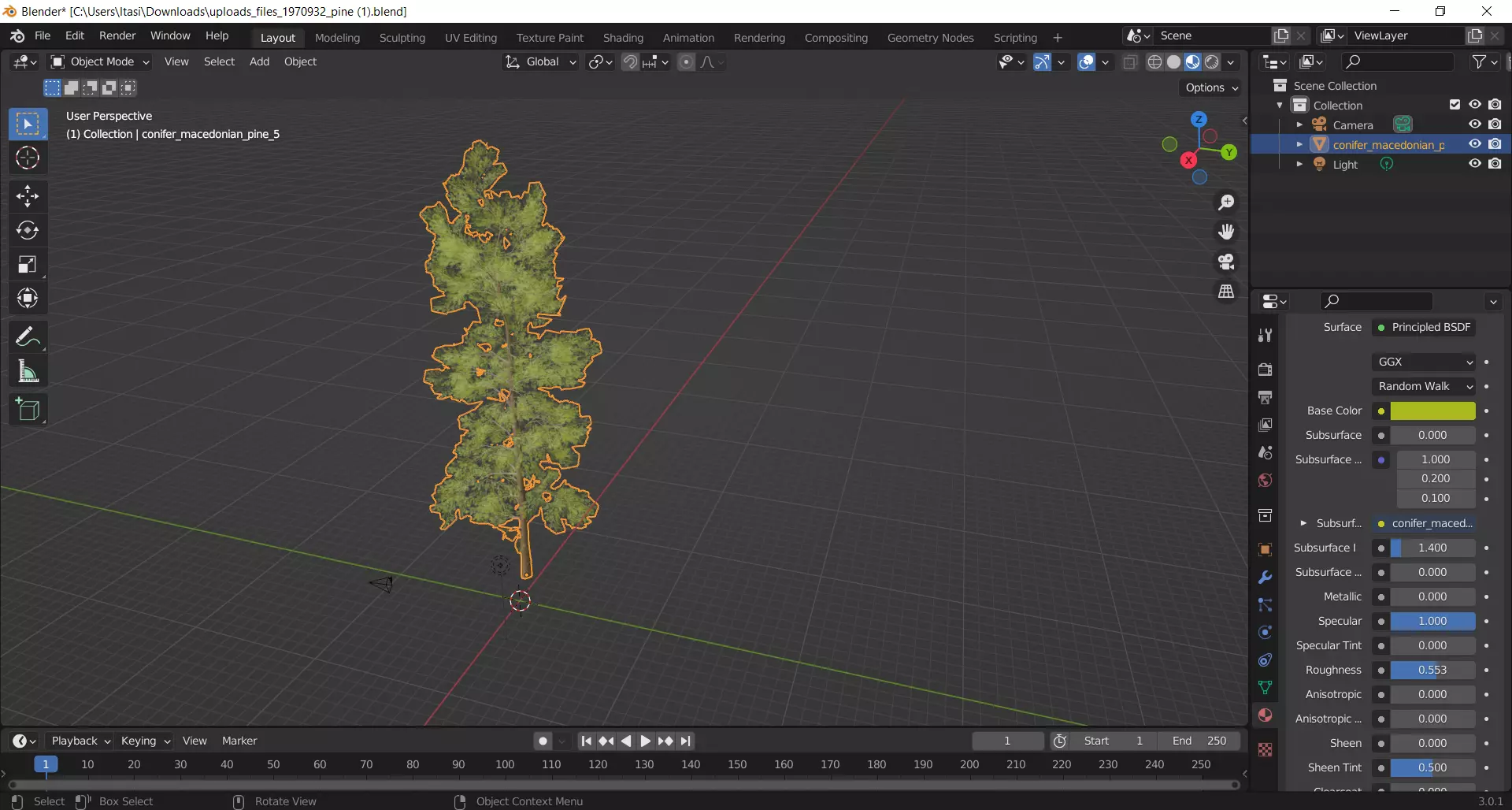Click outliner search field

(x=1397, y=61)
